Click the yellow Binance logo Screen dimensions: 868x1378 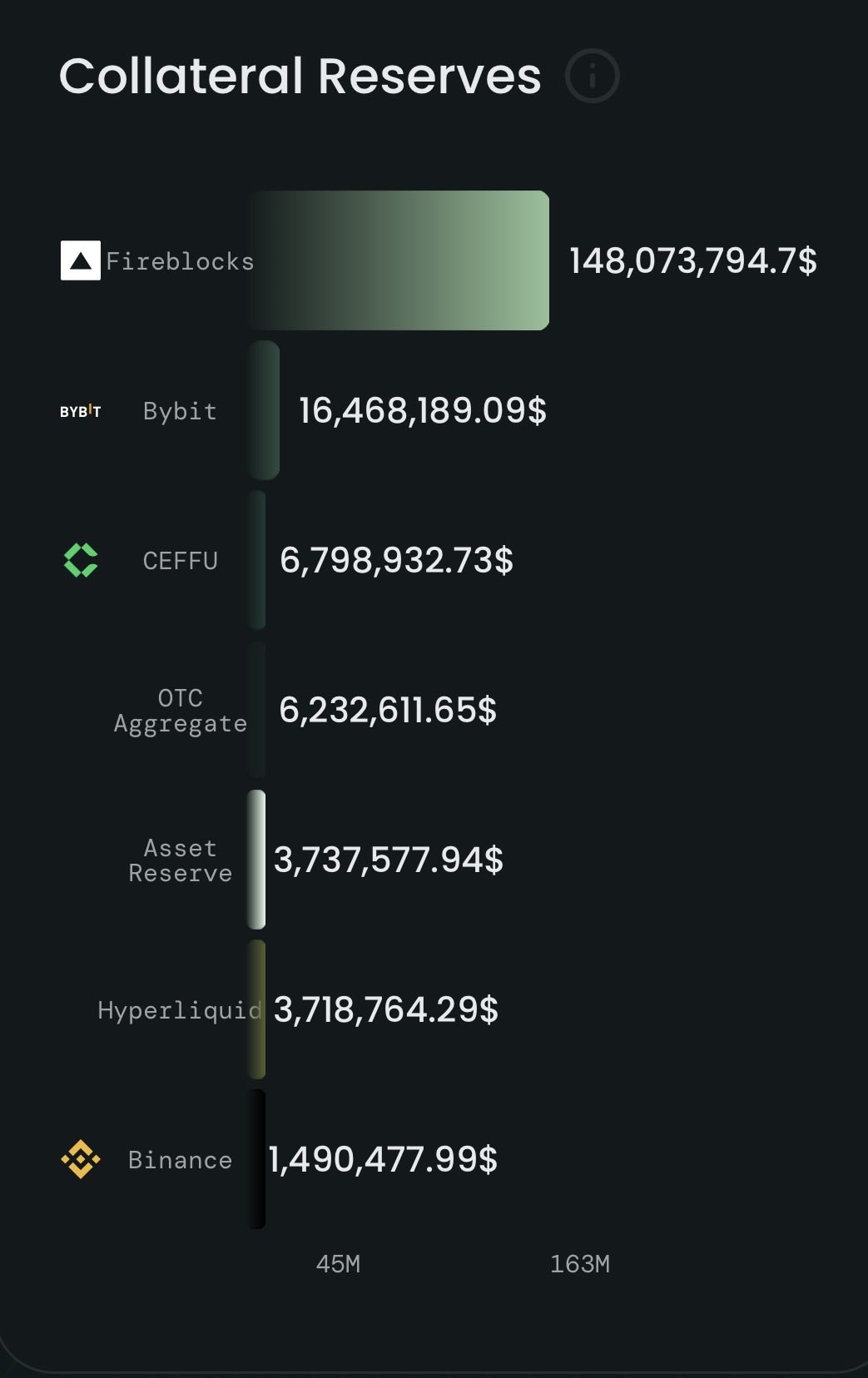pos(81,1158)
